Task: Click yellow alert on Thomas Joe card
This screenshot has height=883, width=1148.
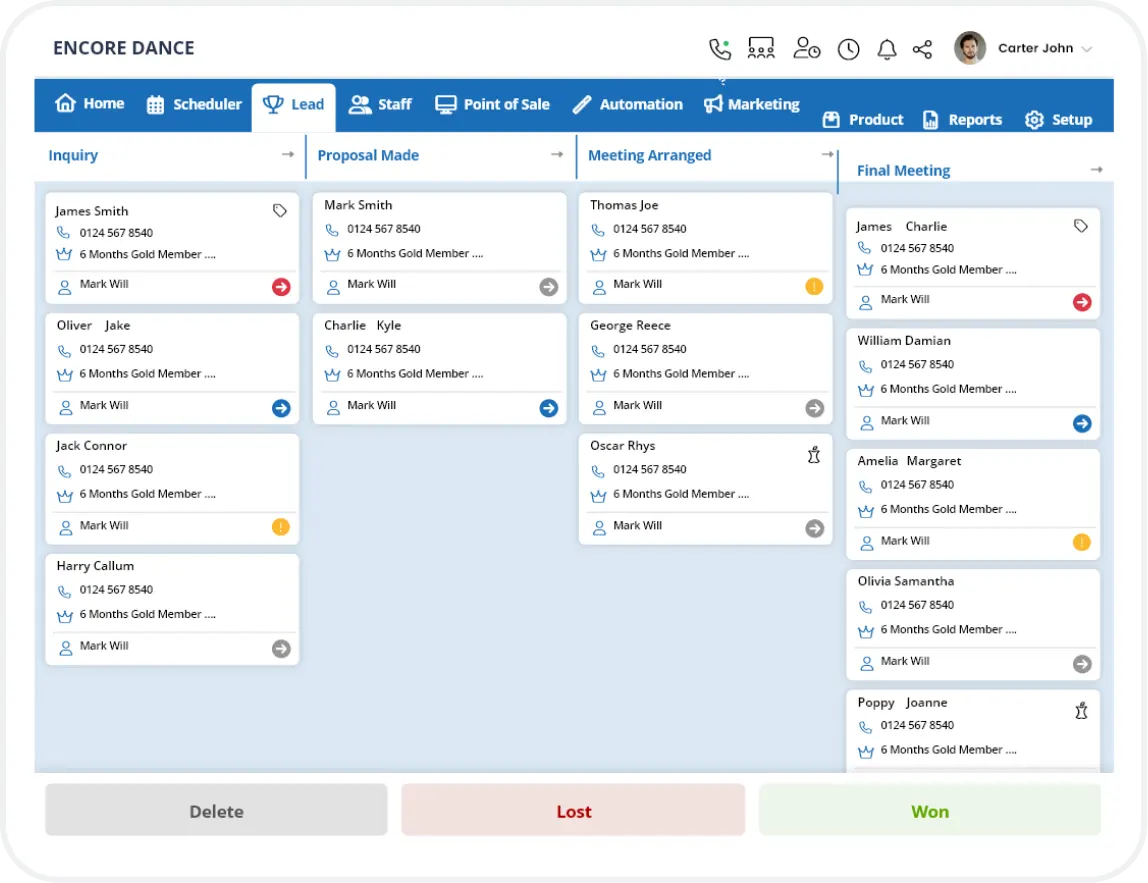Action: (814, 286)
